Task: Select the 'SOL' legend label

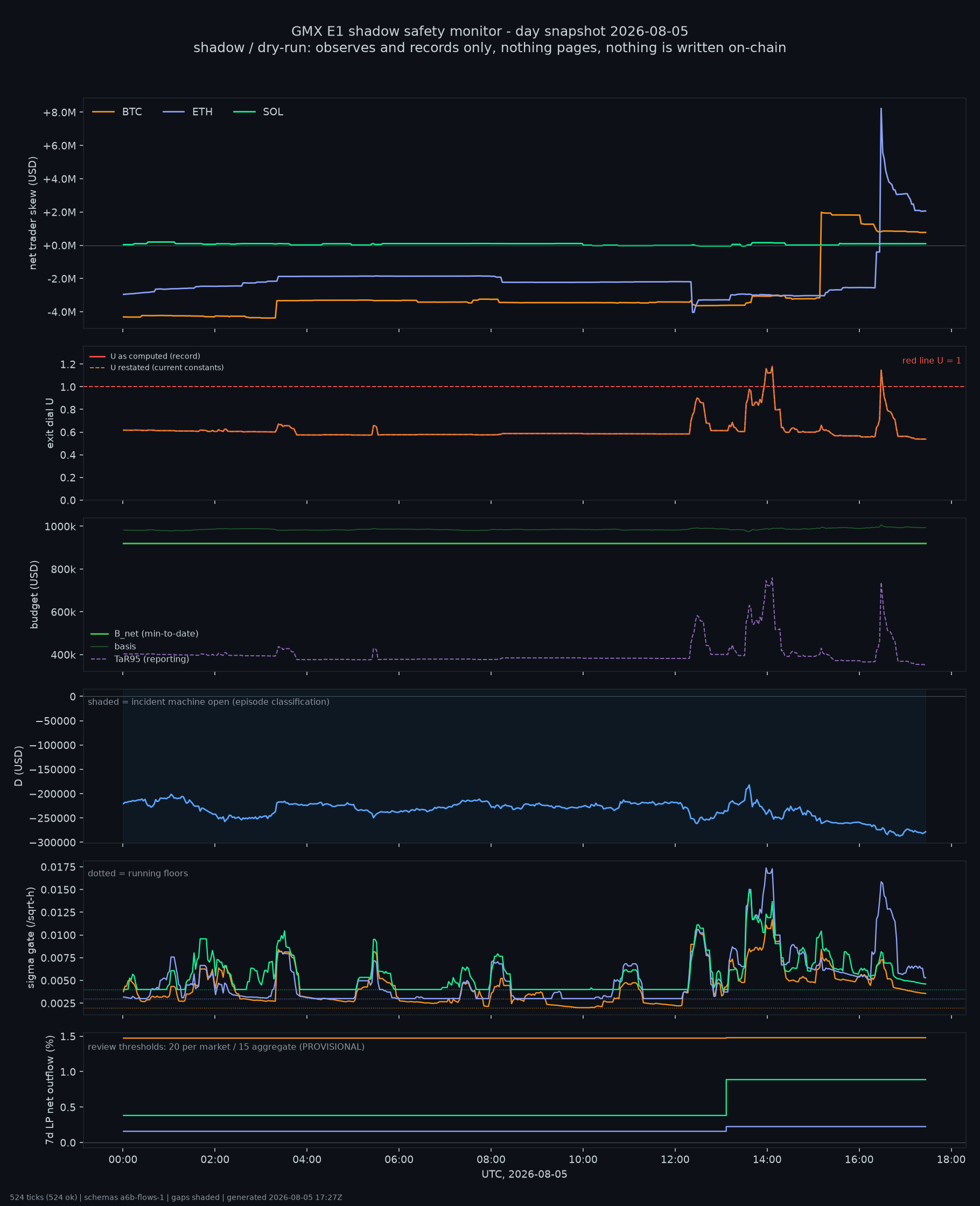Action: click(273, 112)
